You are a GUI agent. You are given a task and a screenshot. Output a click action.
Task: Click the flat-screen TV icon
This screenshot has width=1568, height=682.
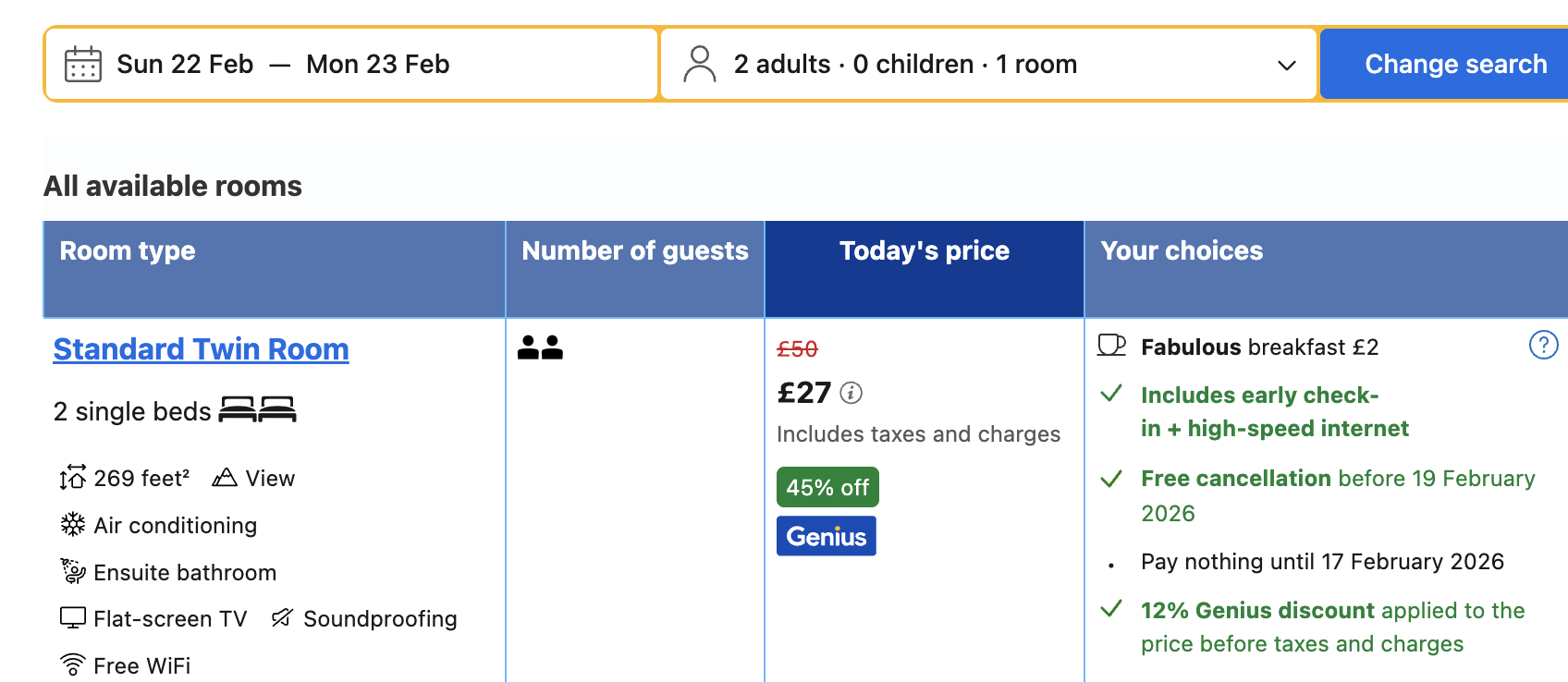point(72,617)
